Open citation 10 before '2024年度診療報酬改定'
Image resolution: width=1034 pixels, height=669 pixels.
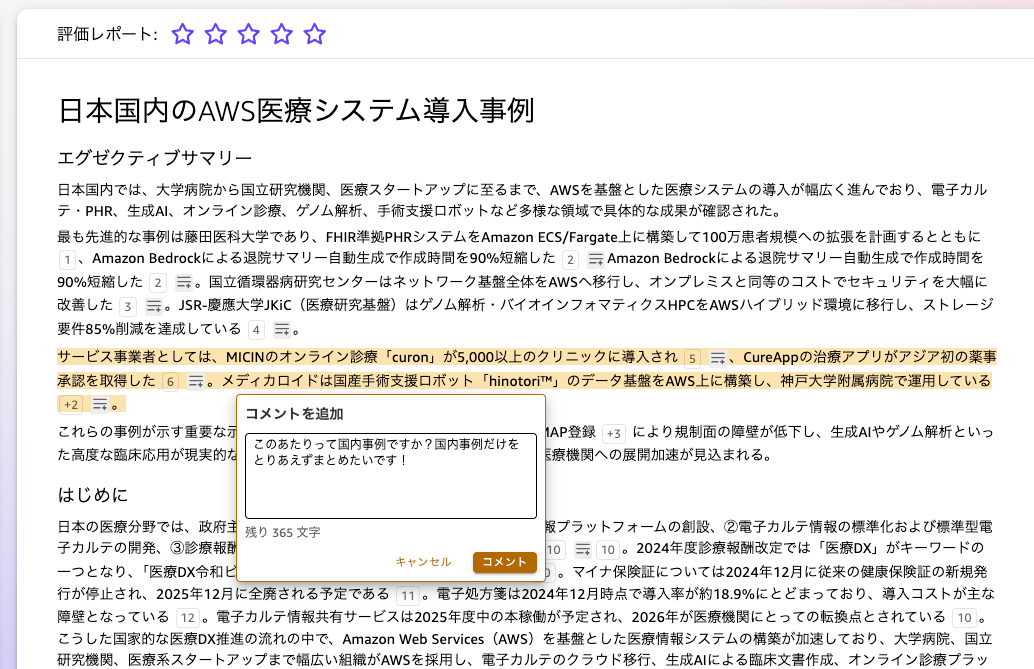pos(607,550)
